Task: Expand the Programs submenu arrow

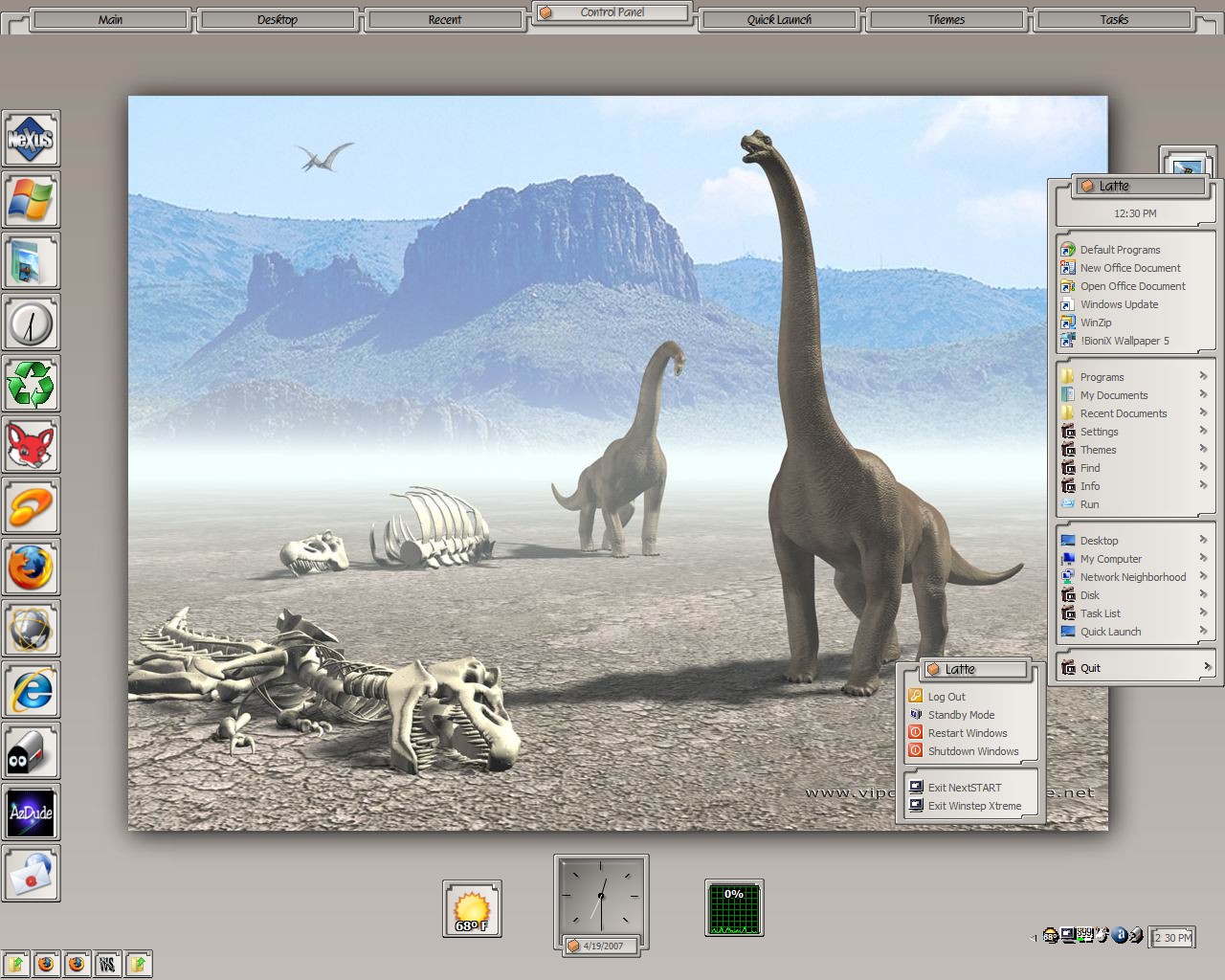Action: click(1203, 376)
